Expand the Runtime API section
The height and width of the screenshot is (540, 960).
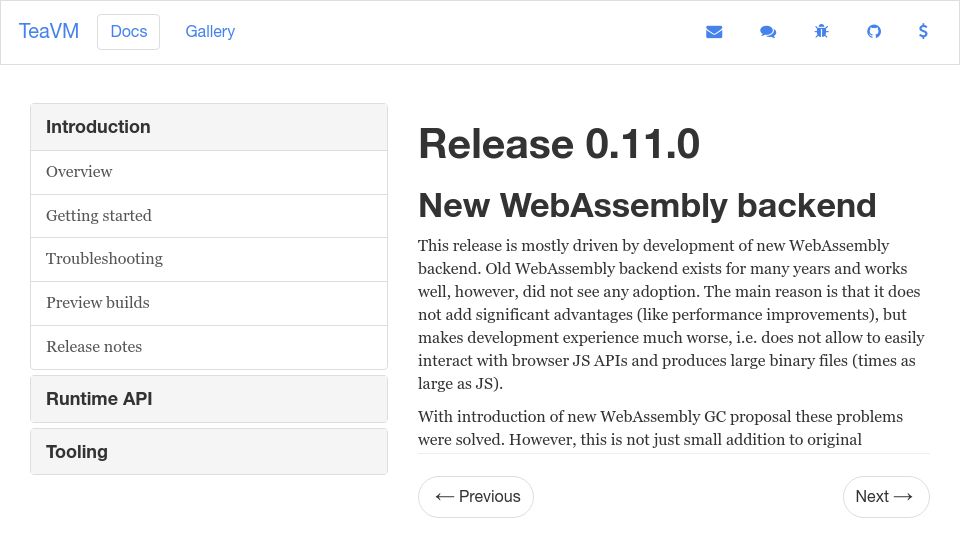pos(209,399)
